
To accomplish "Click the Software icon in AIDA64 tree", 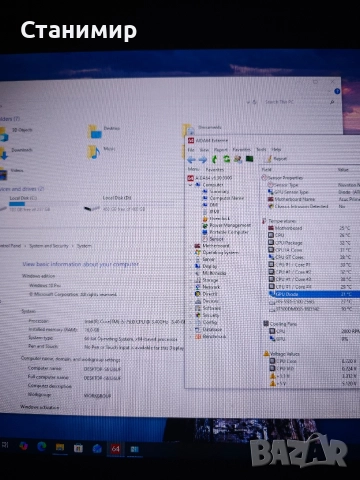I will [198, 308].
